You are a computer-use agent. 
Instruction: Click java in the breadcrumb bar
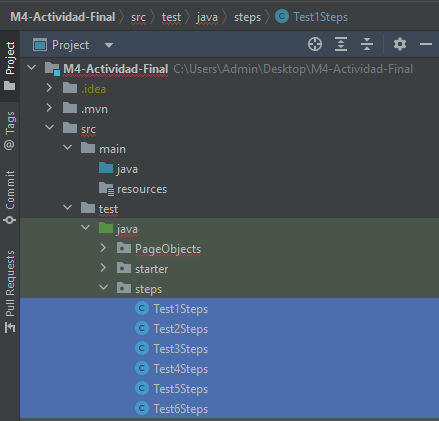click(207, 17)
